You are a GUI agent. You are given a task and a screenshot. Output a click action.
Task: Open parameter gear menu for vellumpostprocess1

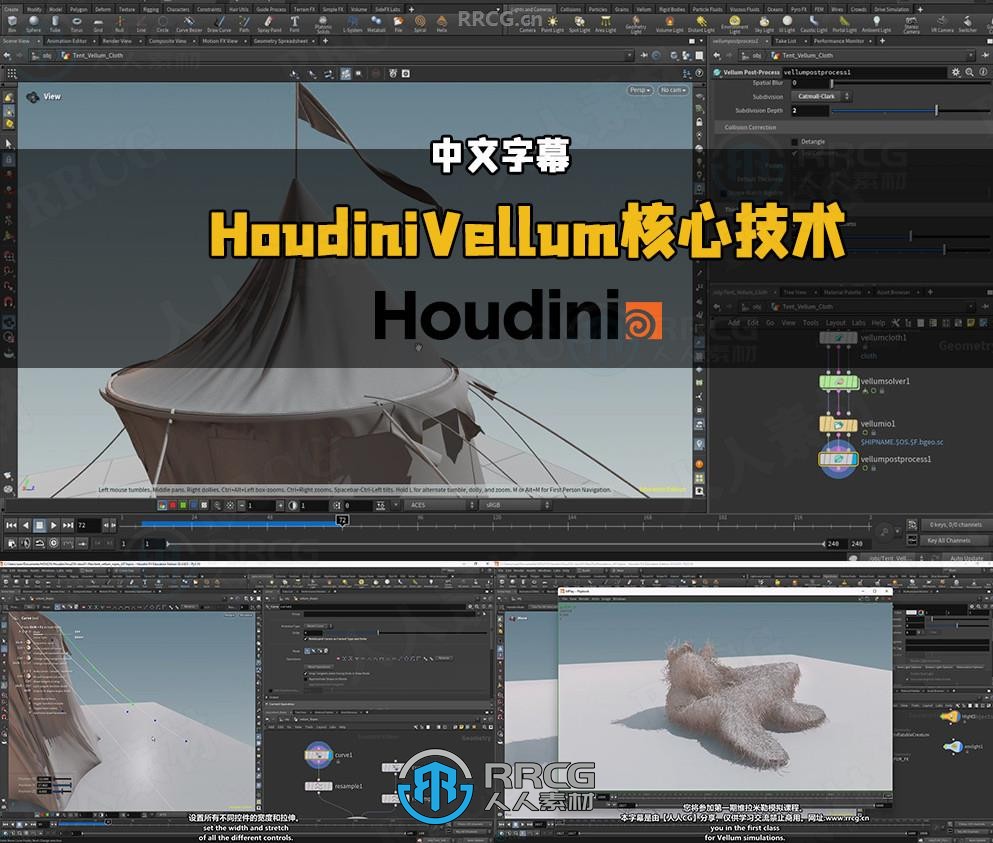[956, 72]
